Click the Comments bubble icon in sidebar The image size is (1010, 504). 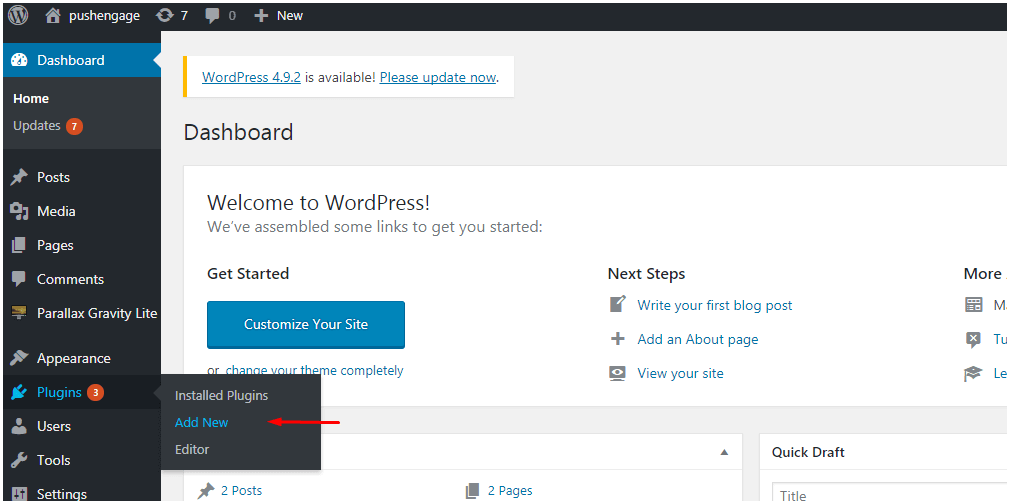[x=19, y=279]
